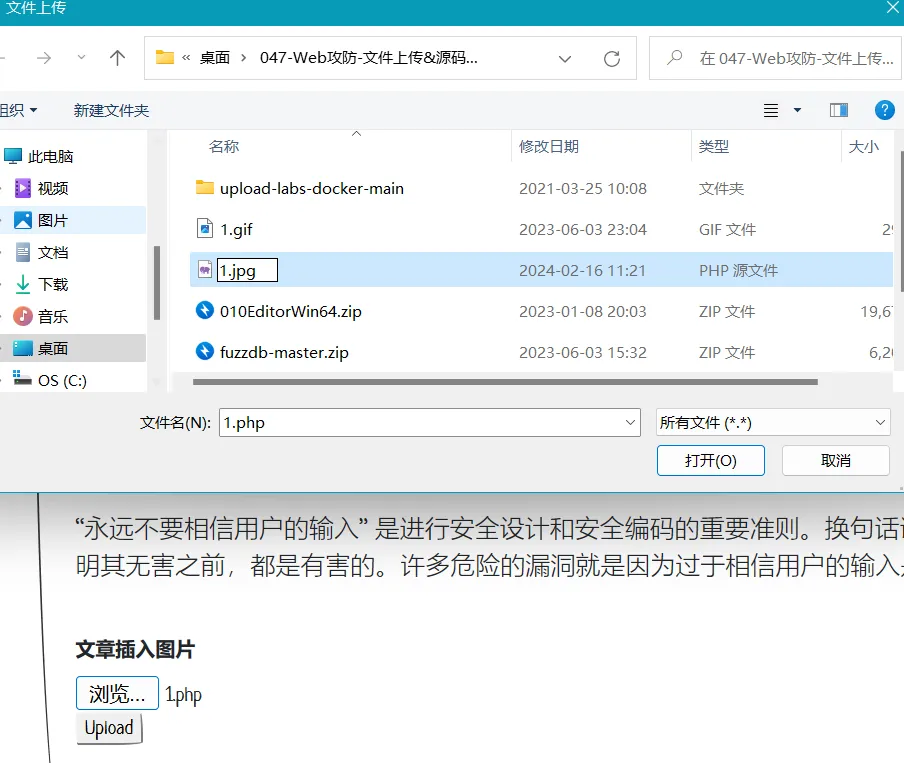Open the file type filter dropdown
The image size is (904, 763).
coord(773,423)
